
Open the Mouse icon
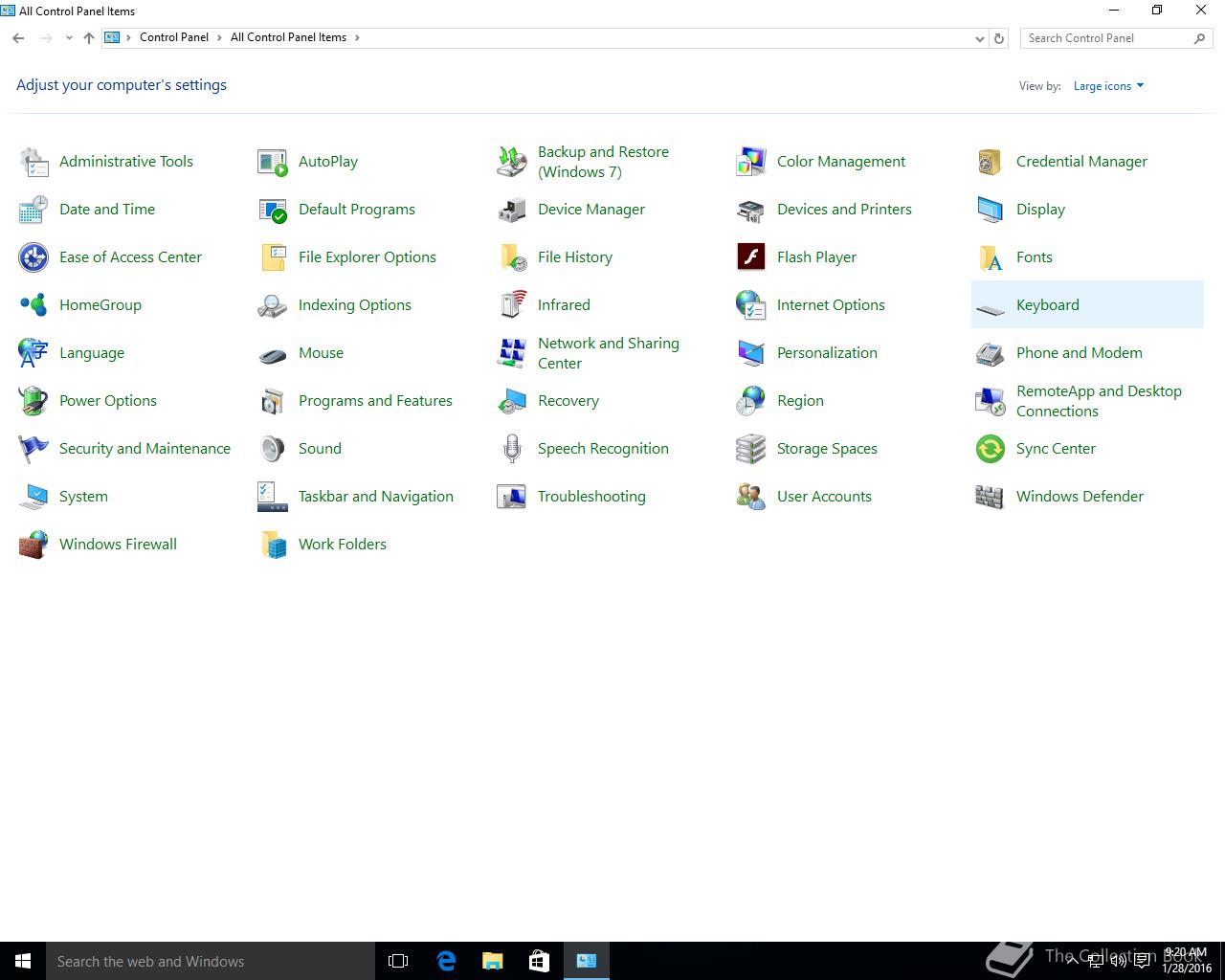(273, 353)
